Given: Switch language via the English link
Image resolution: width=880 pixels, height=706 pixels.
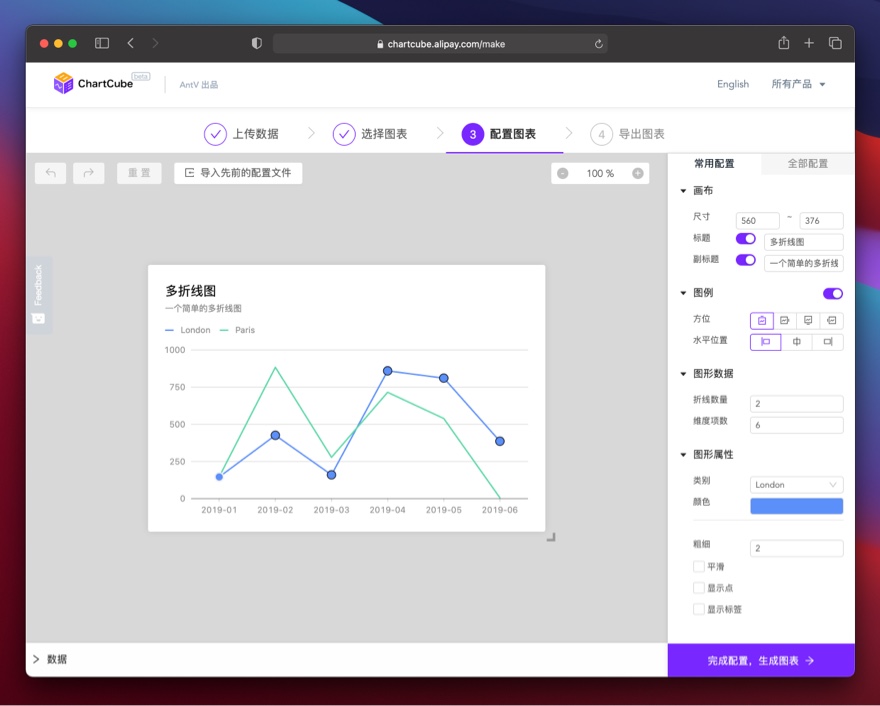Looking at the screenshot, I should point(732,85).
